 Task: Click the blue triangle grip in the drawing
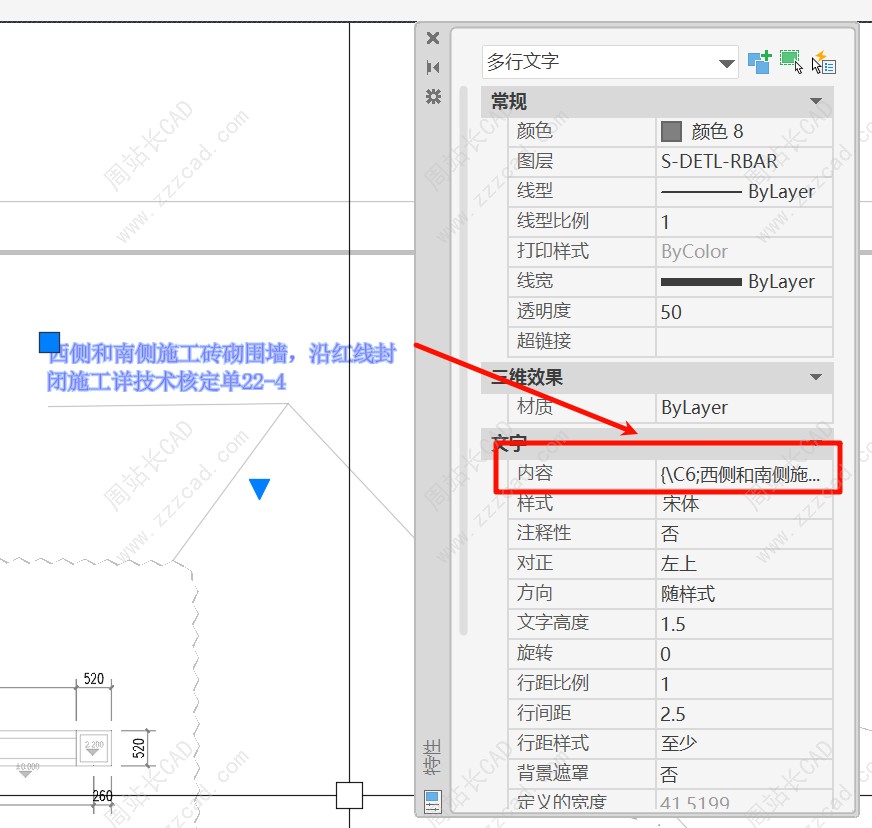pos(259,488)
